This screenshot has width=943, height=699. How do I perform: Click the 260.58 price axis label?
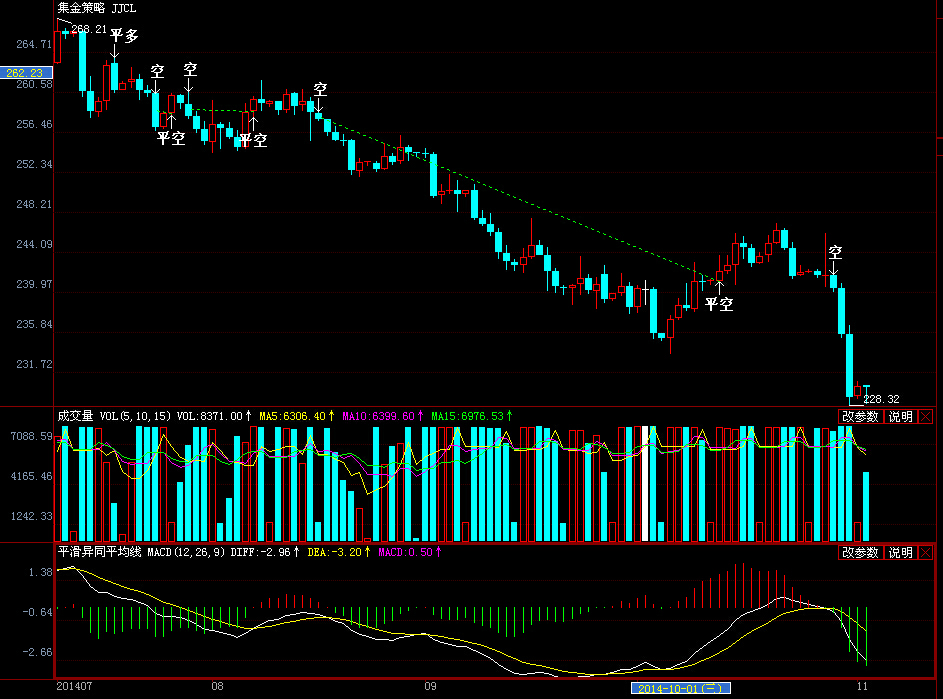[34, 84]
